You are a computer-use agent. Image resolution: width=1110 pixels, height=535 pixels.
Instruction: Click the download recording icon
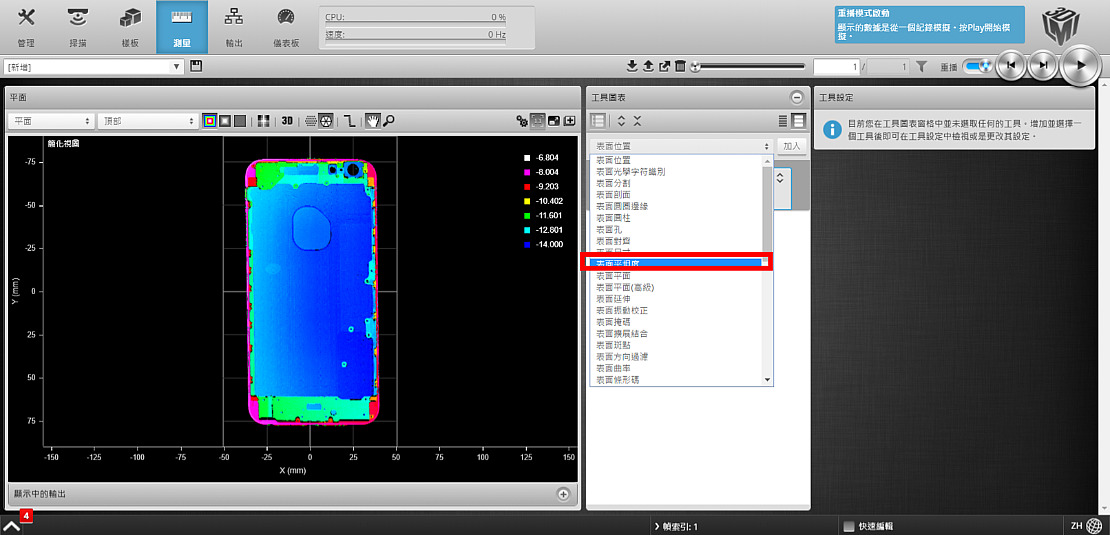tap(632, 66)
